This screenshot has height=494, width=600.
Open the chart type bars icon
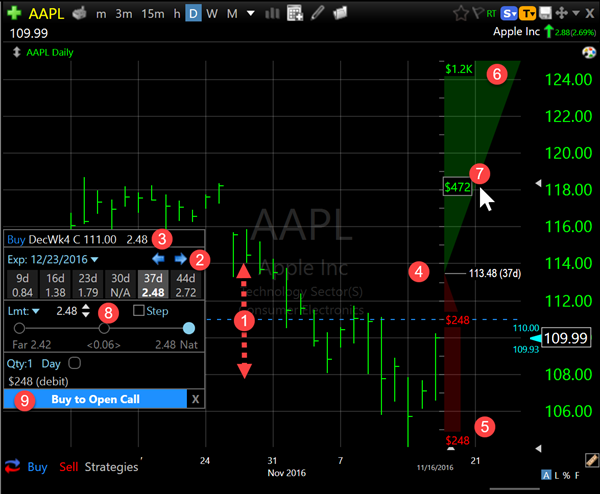click(x=272, y=14)
